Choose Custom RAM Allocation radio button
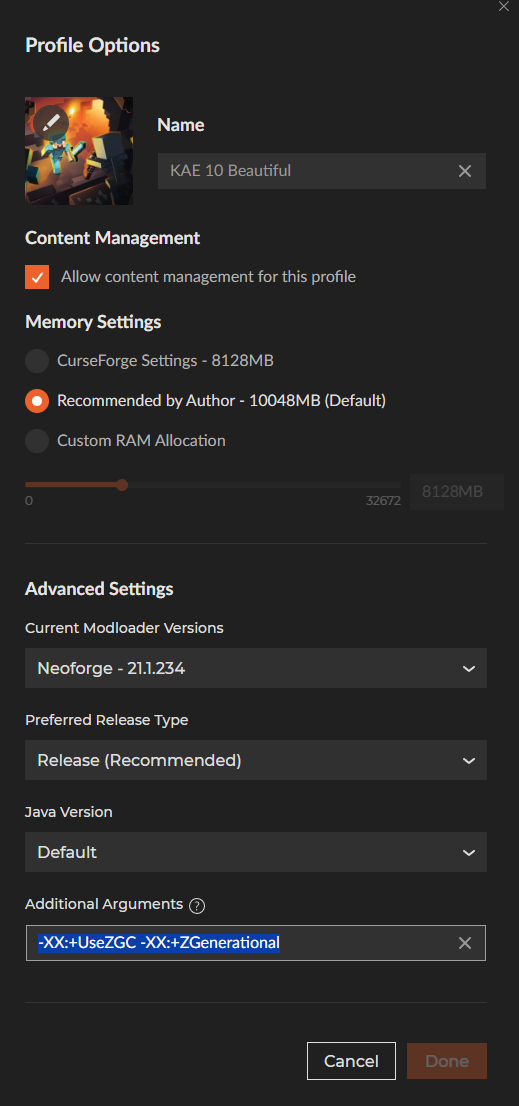The width and height of the screenshot is (519, 1106). coord(37,441)
